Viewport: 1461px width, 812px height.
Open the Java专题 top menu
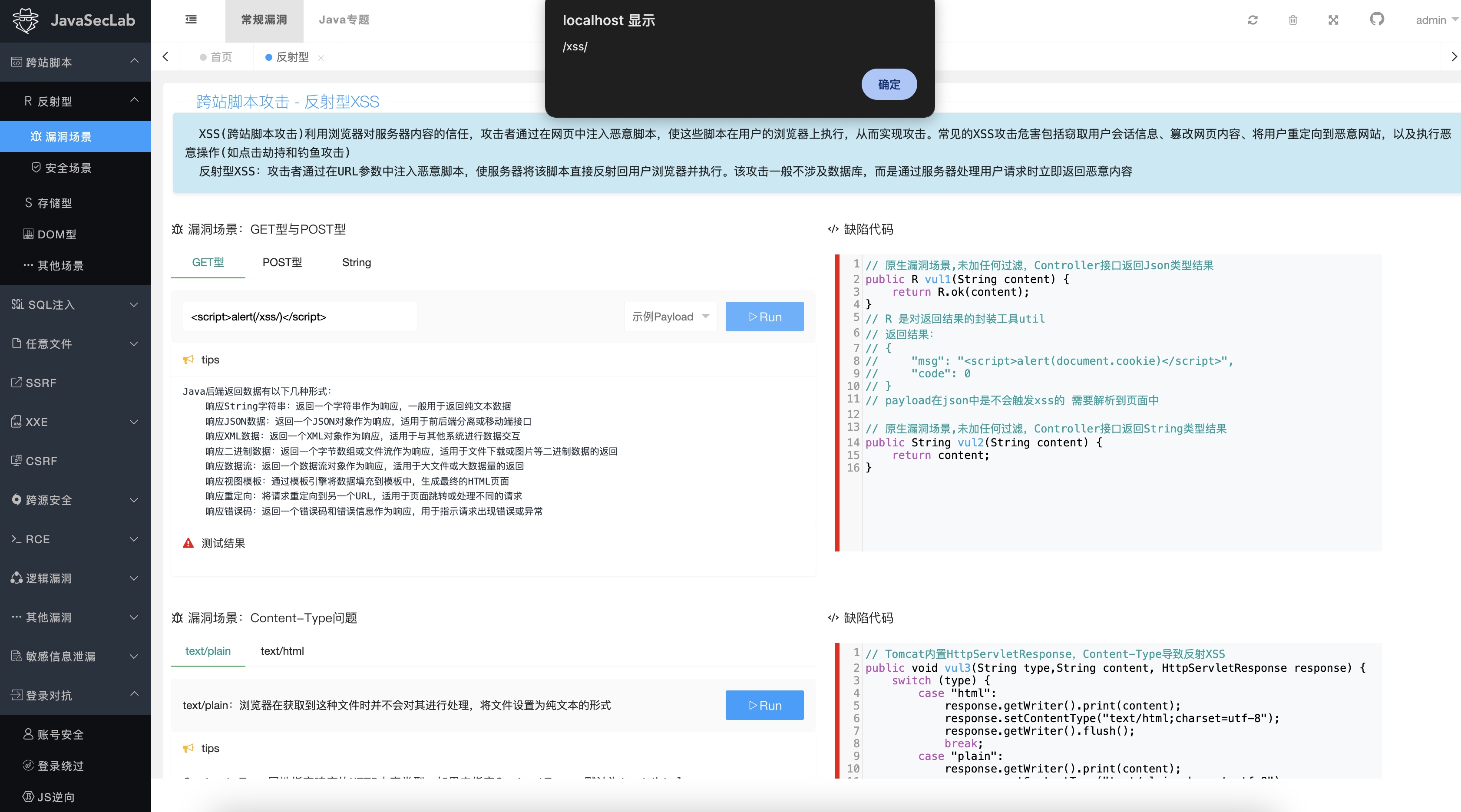(344, 20)
